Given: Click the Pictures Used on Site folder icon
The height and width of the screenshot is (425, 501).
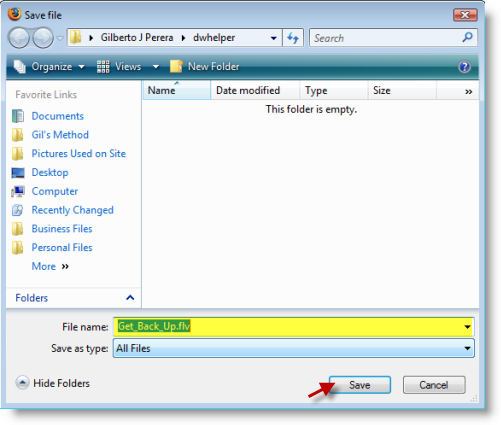Looking at the screenshot, I should [17, 153].
